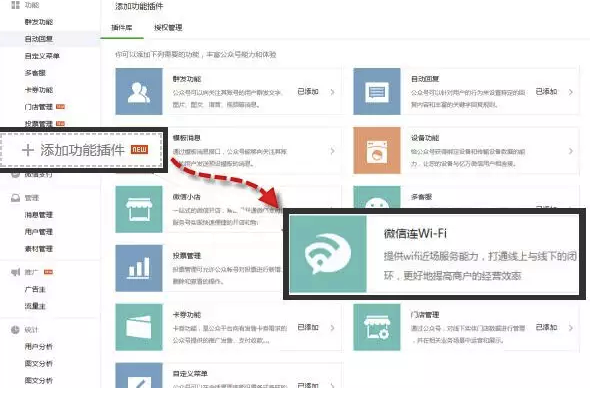Open the 群发功能 plugin card icon
This screenshot has height=403, width=600.
(x=139, y=91)
